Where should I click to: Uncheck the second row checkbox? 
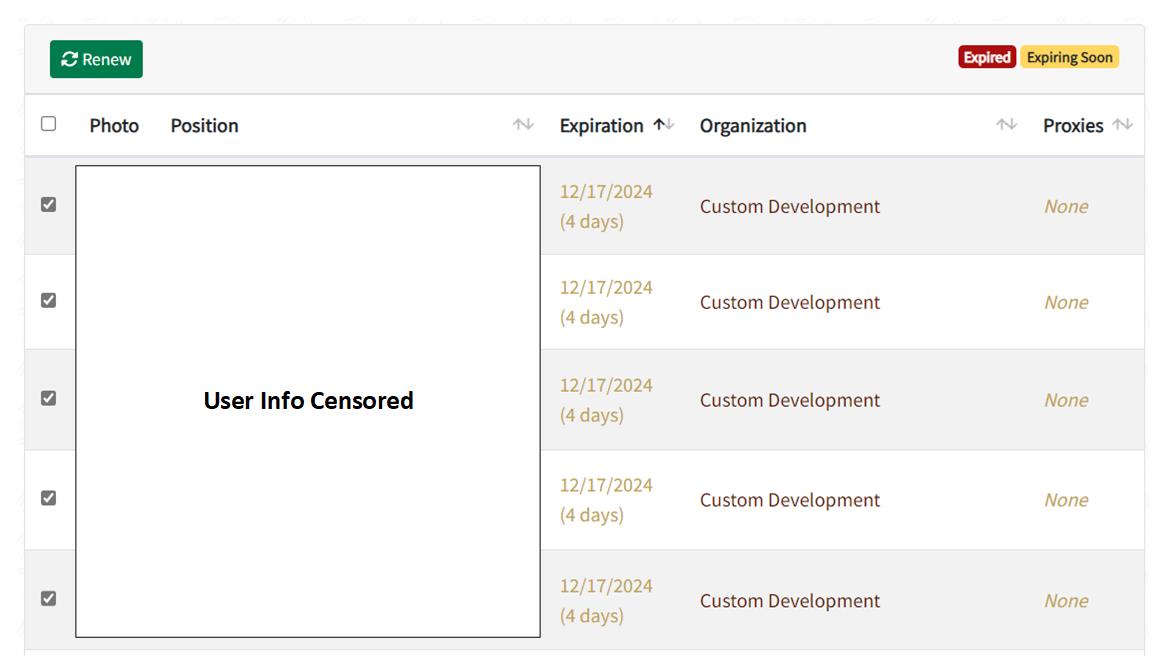tap(48, 300)
